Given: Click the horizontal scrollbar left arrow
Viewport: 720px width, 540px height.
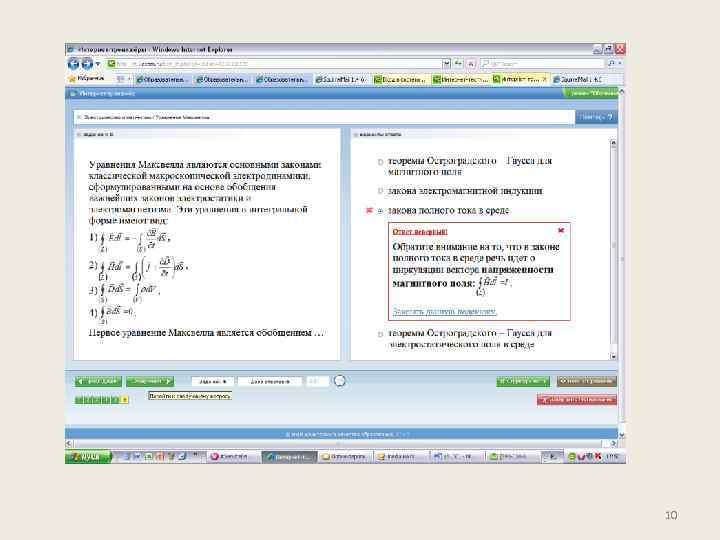Looking at the screenshot, I should [69, 443].
